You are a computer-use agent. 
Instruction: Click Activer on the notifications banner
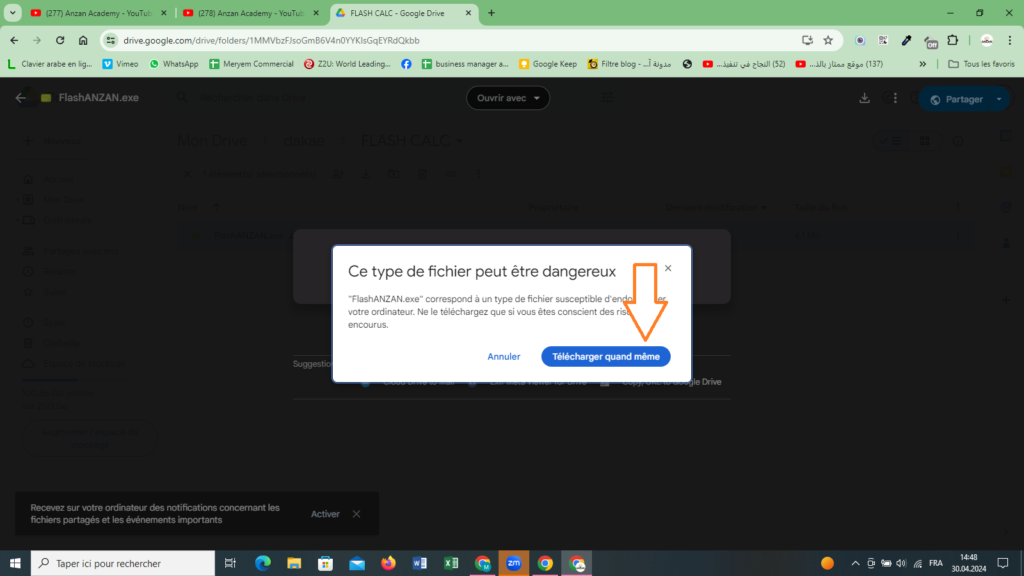pos(325,514)
